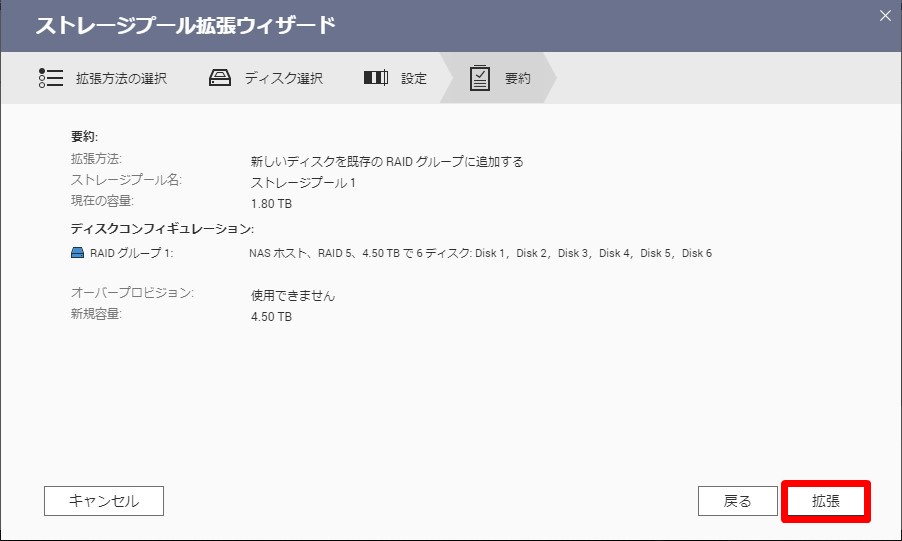Image resolution: width=902 pixels, height=541 pixels.
Task: Click the 現在の容量: field label
Action: (x=102, y=200)
